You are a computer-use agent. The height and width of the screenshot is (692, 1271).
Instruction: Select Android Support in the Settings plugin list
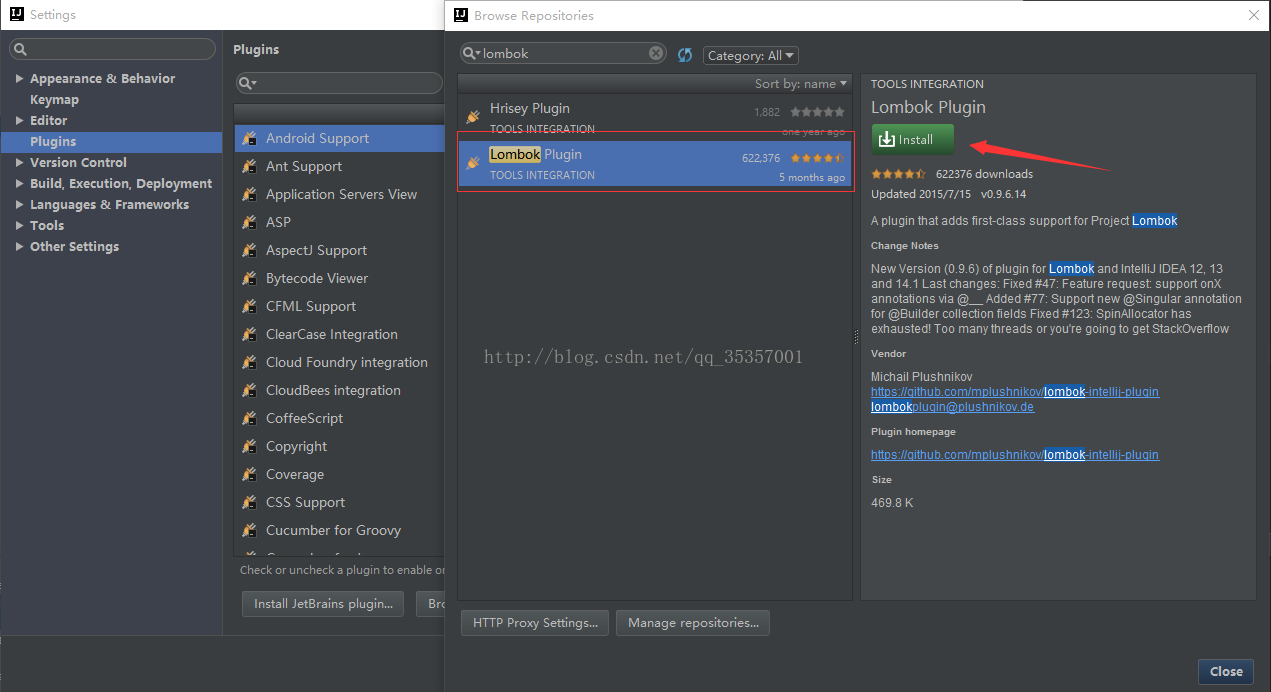340,139
